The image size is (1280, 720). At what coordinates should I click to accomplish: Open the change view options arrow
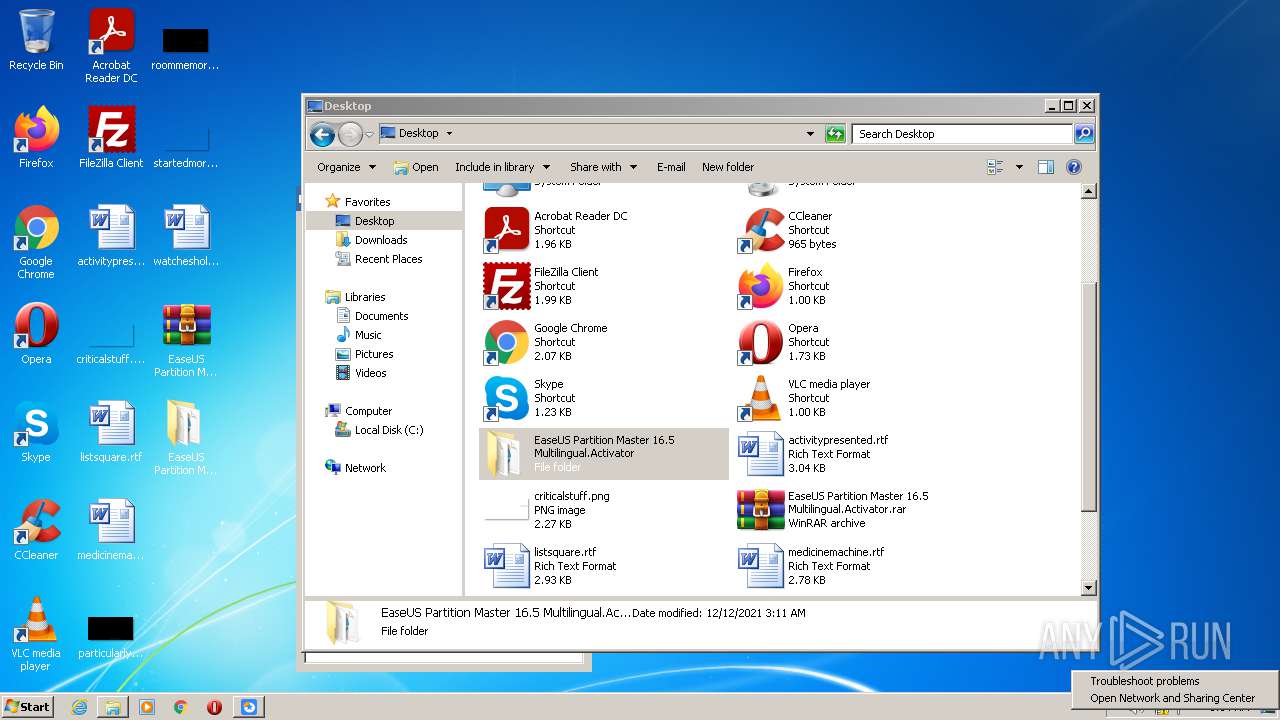click(1019, 167)
